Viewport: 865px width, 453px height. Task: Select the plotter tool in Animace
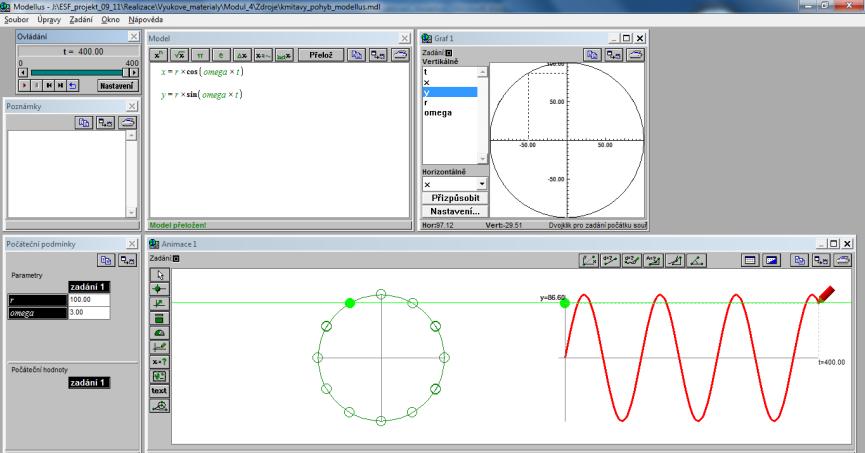tap(159, 347)
